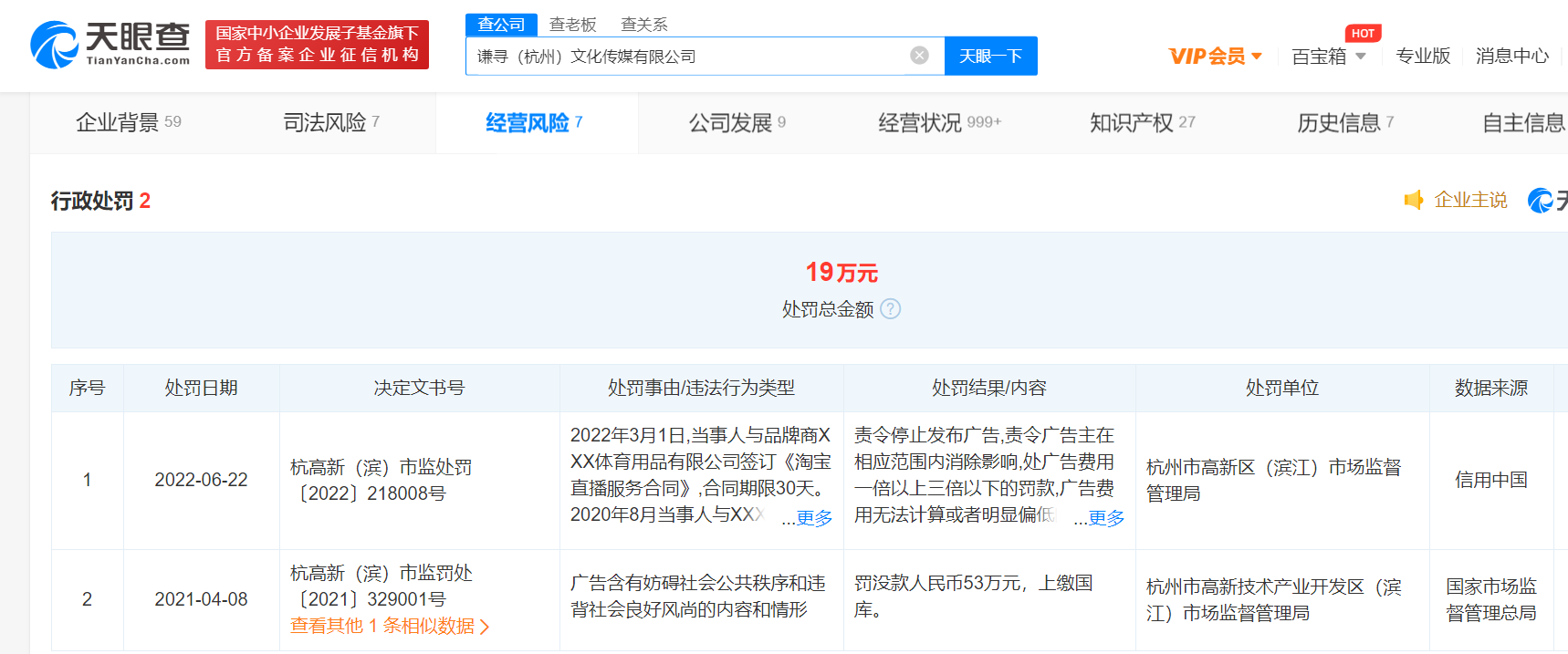Go to 专业版 in the header

pos(1422,57)
